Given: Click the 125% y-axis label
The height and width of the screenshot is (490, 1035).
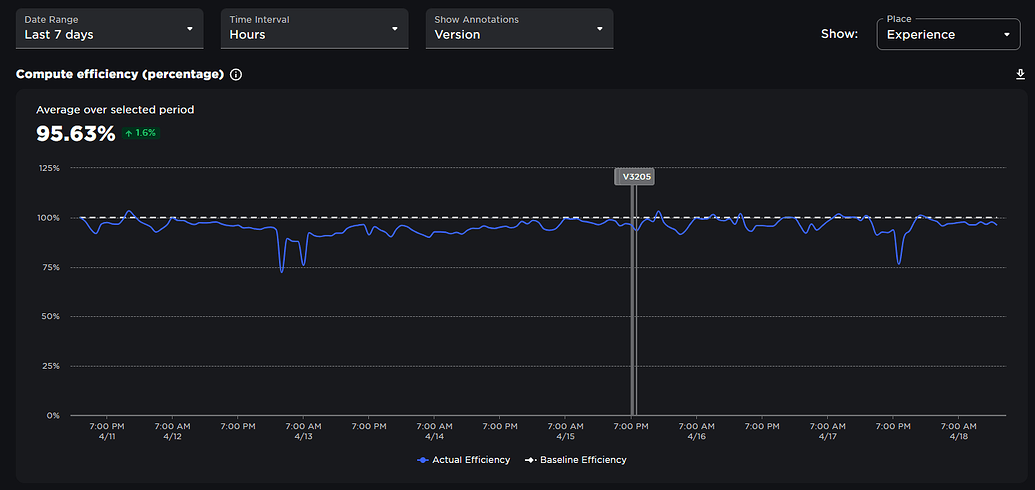Looking at the screenshot, I should (50, 168).
